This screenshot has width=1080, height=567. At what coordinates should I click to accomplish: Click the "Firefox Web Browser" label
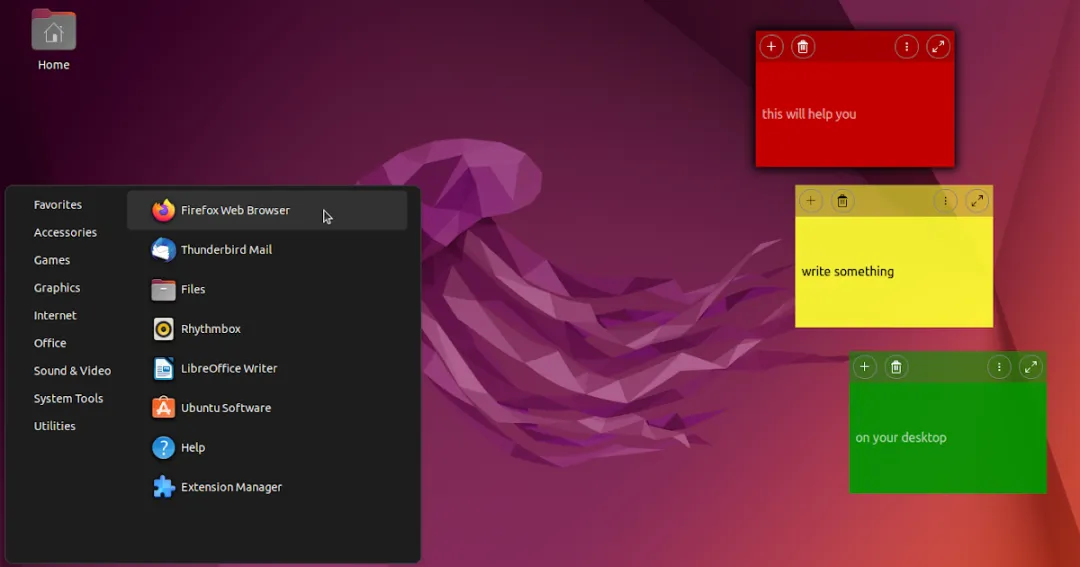point(236,210)
